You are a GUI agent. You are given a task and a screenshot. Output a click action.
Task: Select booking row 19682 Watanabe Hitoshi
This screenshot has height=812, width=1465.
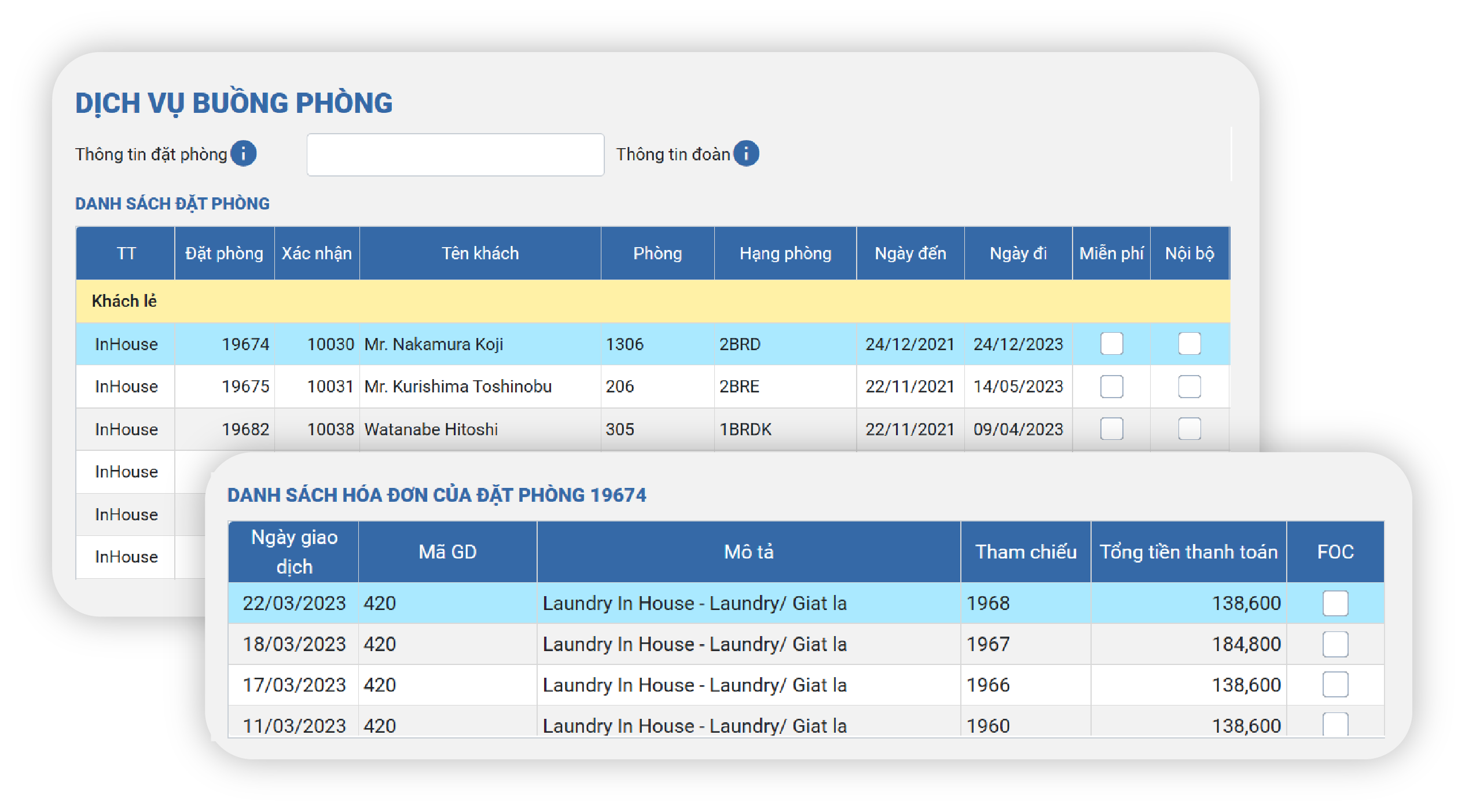[431, 429]
